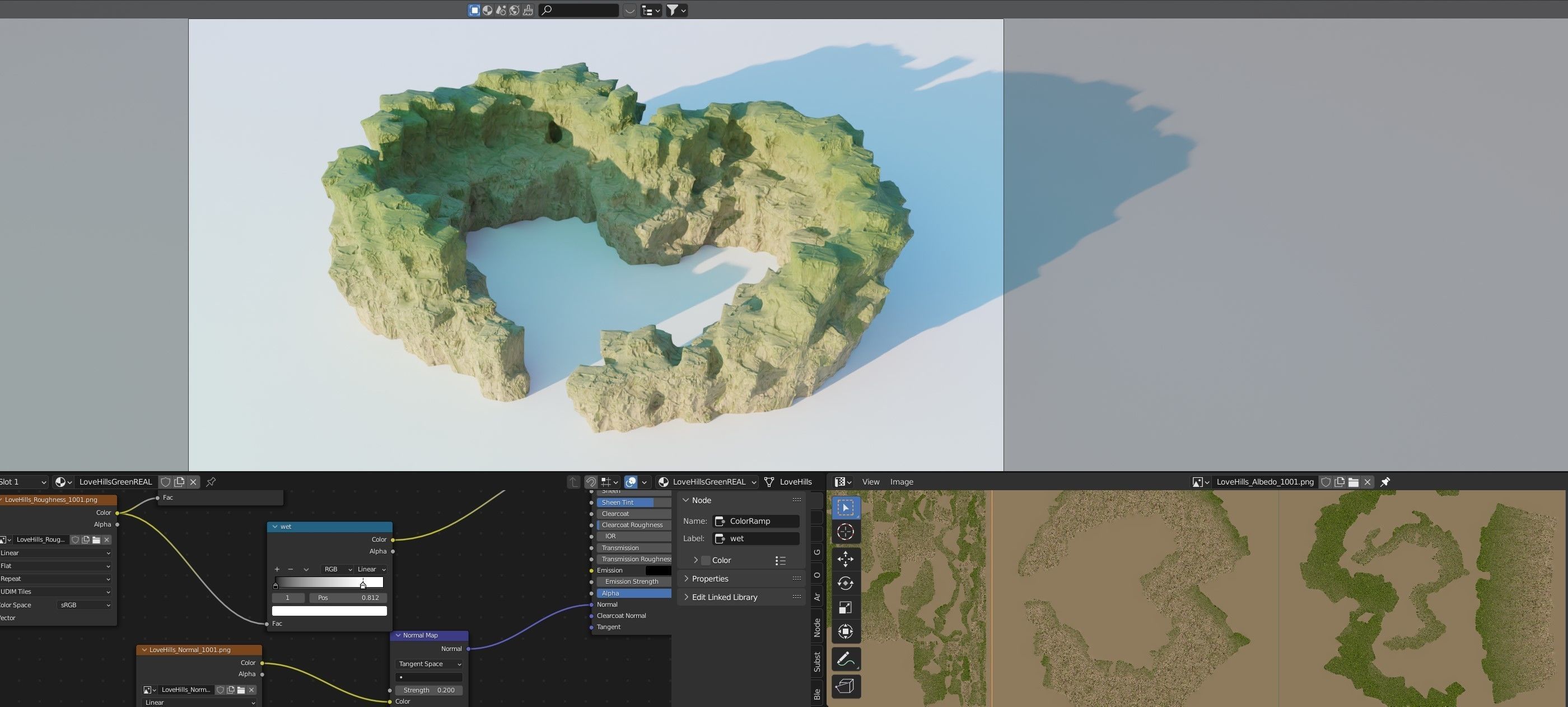
Task: Switch to the Subst sidebar tab
Action: pyautogui.click(x=817, y=662)
